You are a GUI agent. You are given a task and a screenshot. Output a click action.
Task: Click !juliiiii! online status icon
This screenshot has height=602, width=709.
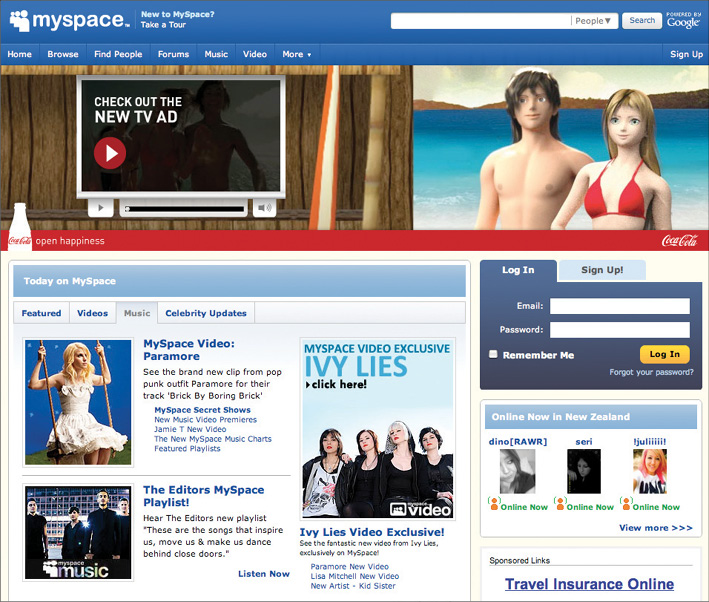626,503
